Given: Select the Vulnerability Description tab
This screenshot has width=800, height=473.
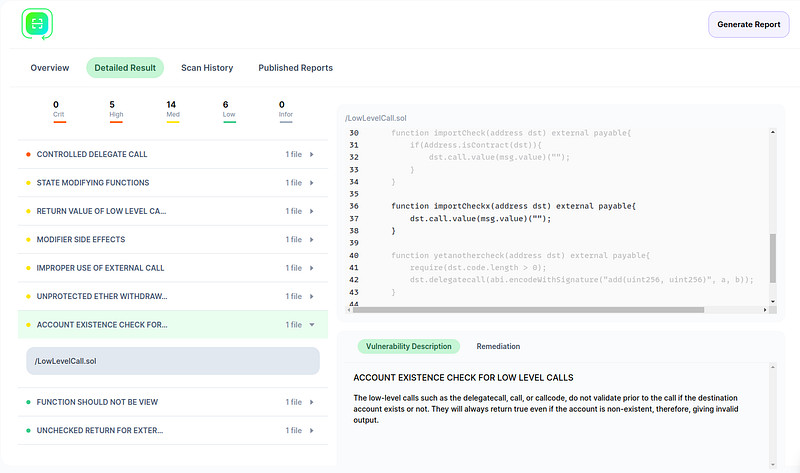Looking at the screenshot, I should [407, 346].
